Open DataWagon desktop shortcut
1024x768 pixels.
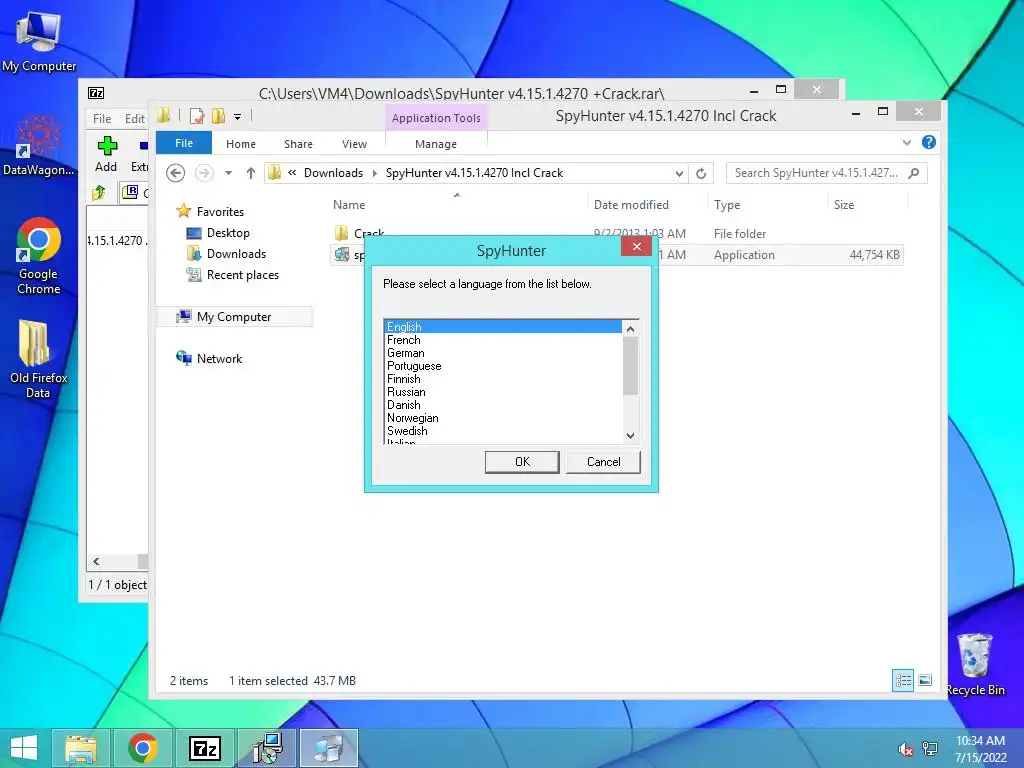[x=39, y=145]
